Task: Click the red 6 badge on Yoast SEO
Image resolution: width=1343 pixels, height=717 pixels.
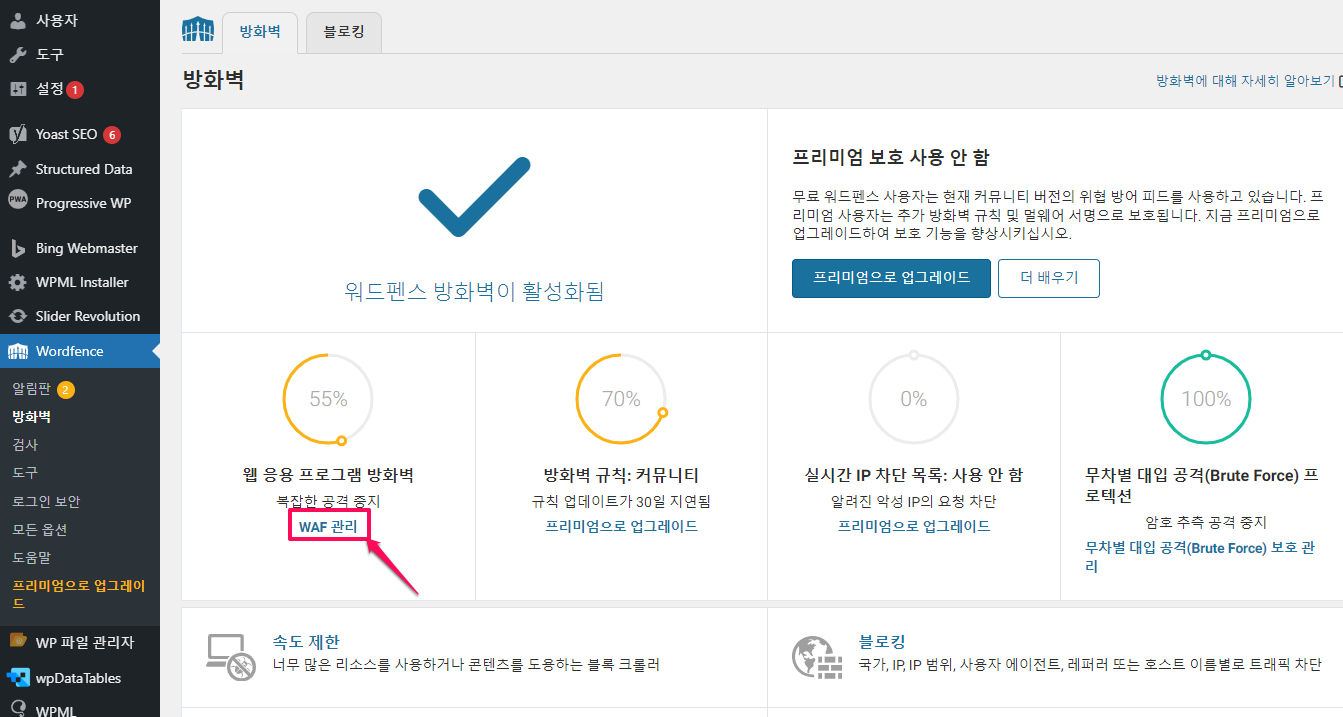Action: (x=112, y=134)
